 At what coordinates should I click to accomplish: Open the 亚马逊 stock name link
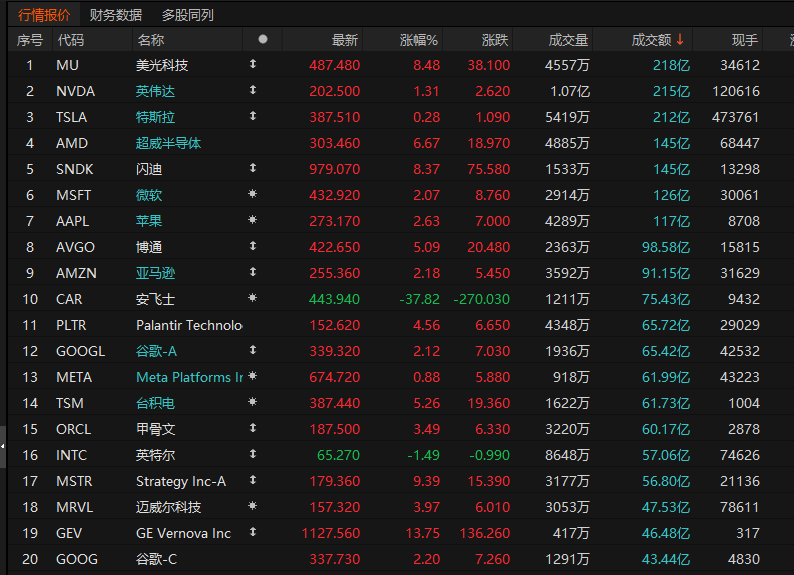click(155, 273)
